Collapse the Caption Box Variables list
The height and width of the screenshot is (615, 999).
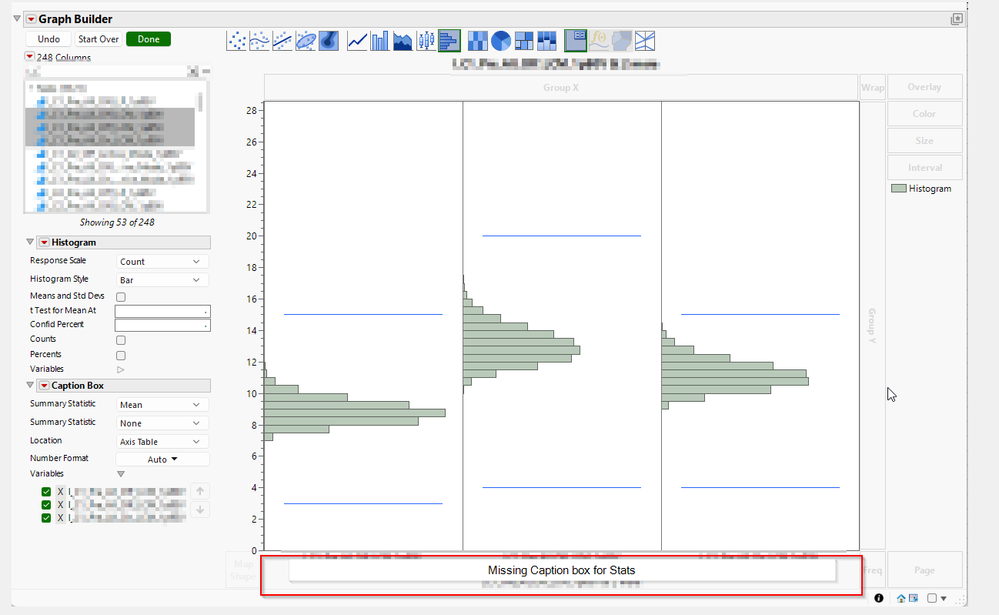pos(120,474)
